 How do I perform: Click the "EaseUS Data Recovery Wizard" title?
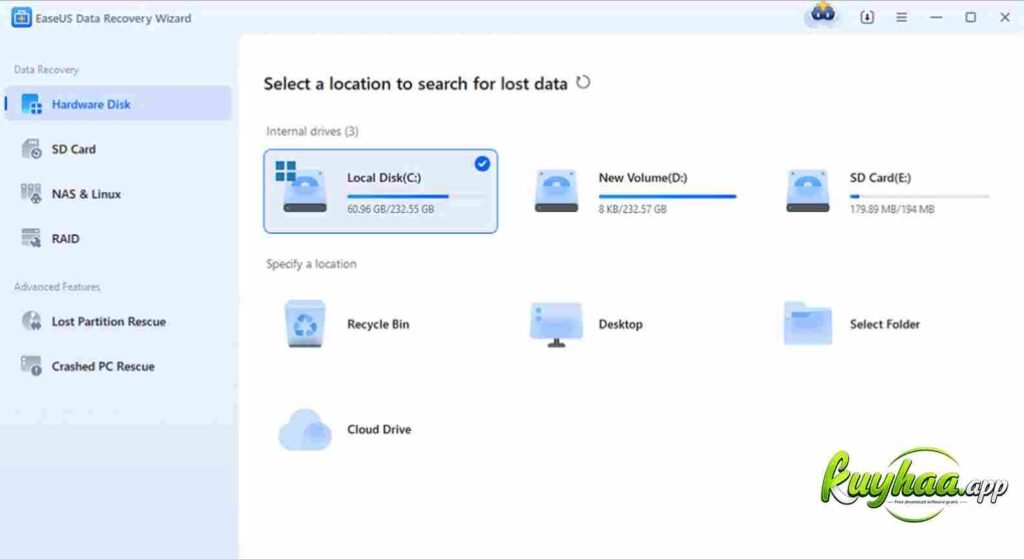click(113, 18)
